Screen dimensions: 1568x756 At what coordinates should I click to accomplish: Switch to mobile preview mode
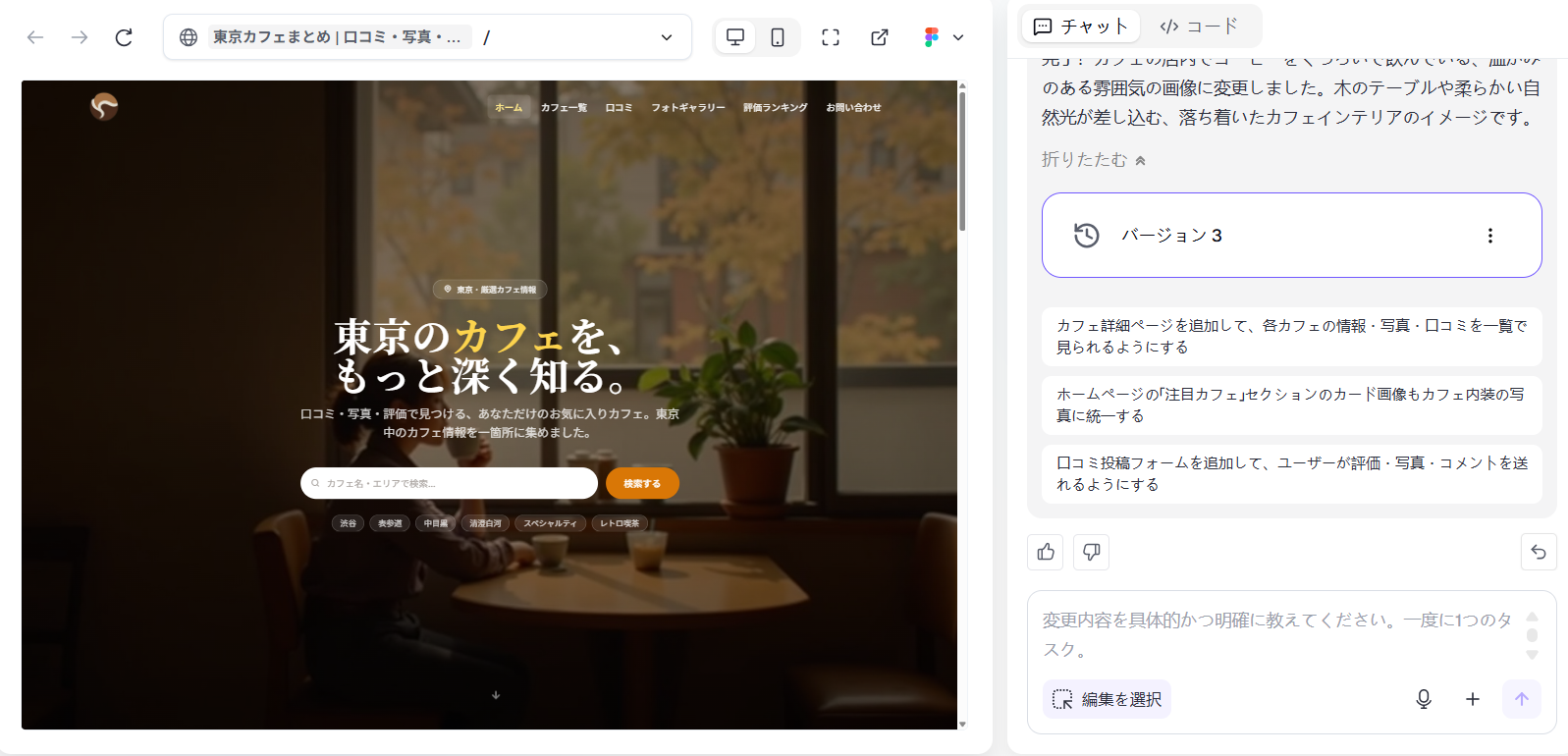778,37
